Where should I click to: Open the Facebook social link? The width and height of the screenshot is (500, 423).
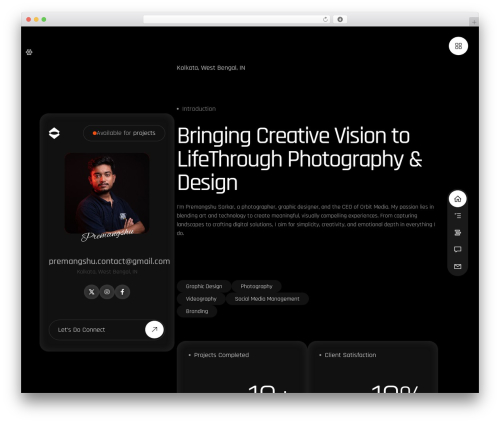point(122,292)
